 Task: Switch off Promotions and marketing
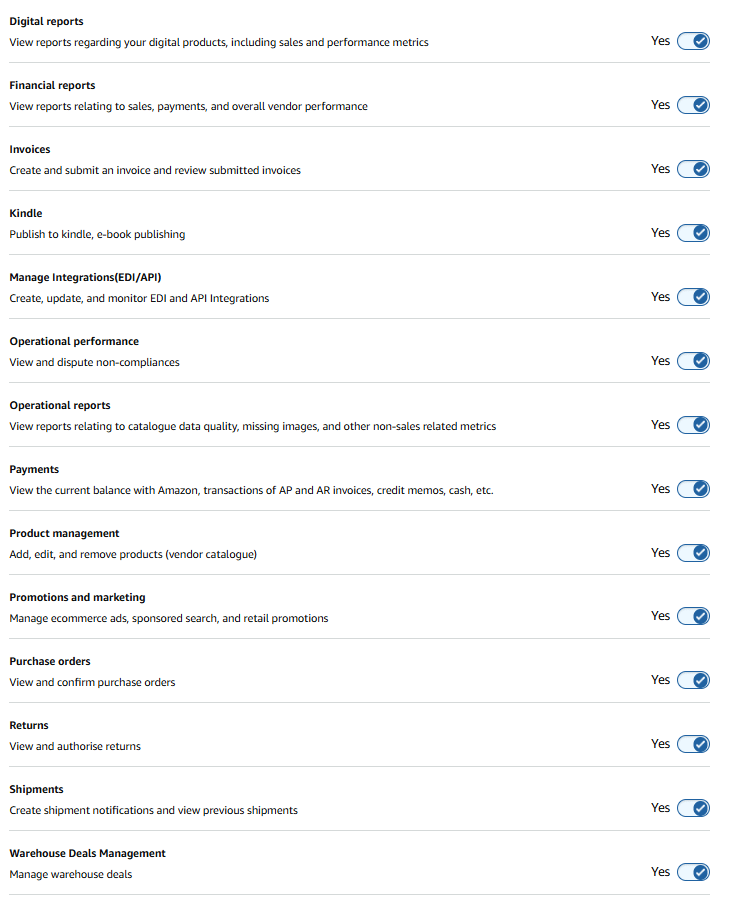(693, 616)
